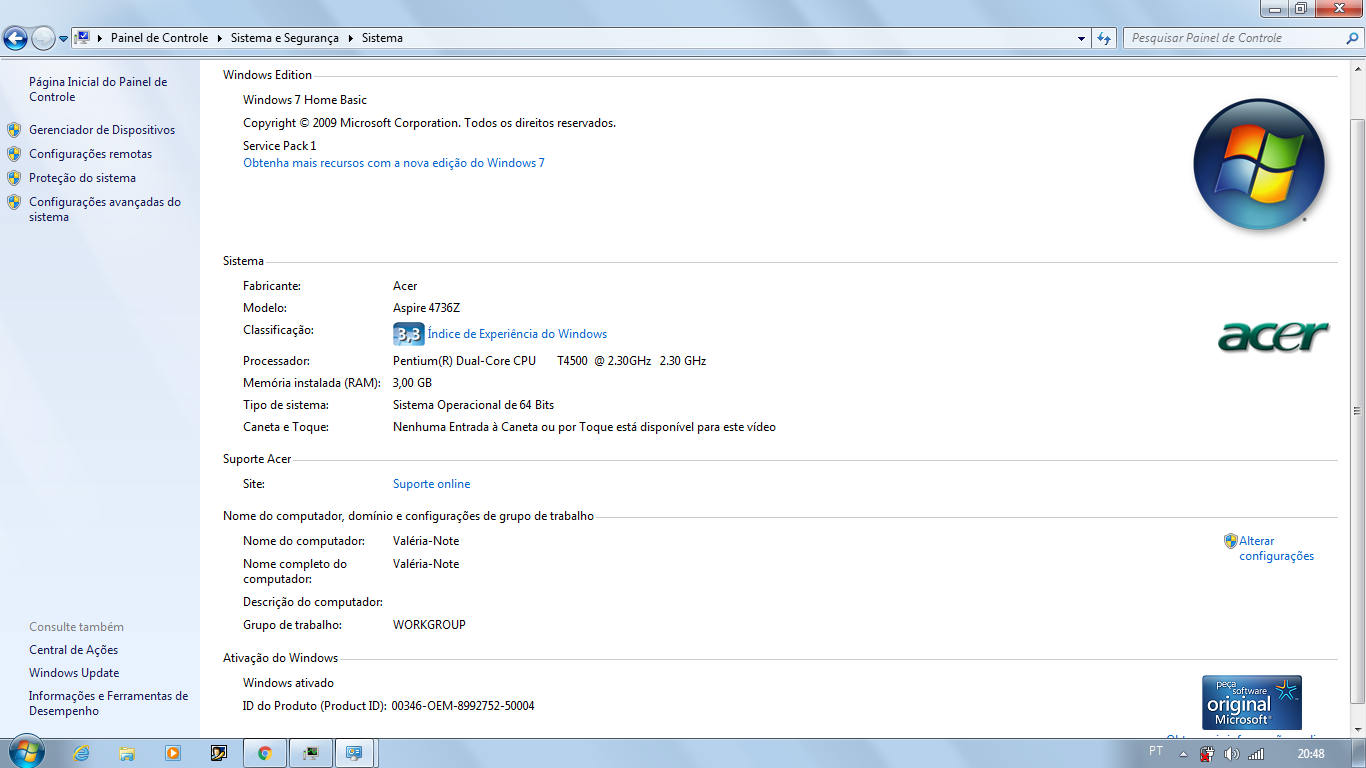Open Windows Explorer folder from taskbar
The height and width of the screenshot is (768, 1366).
(x=127, y=753)
